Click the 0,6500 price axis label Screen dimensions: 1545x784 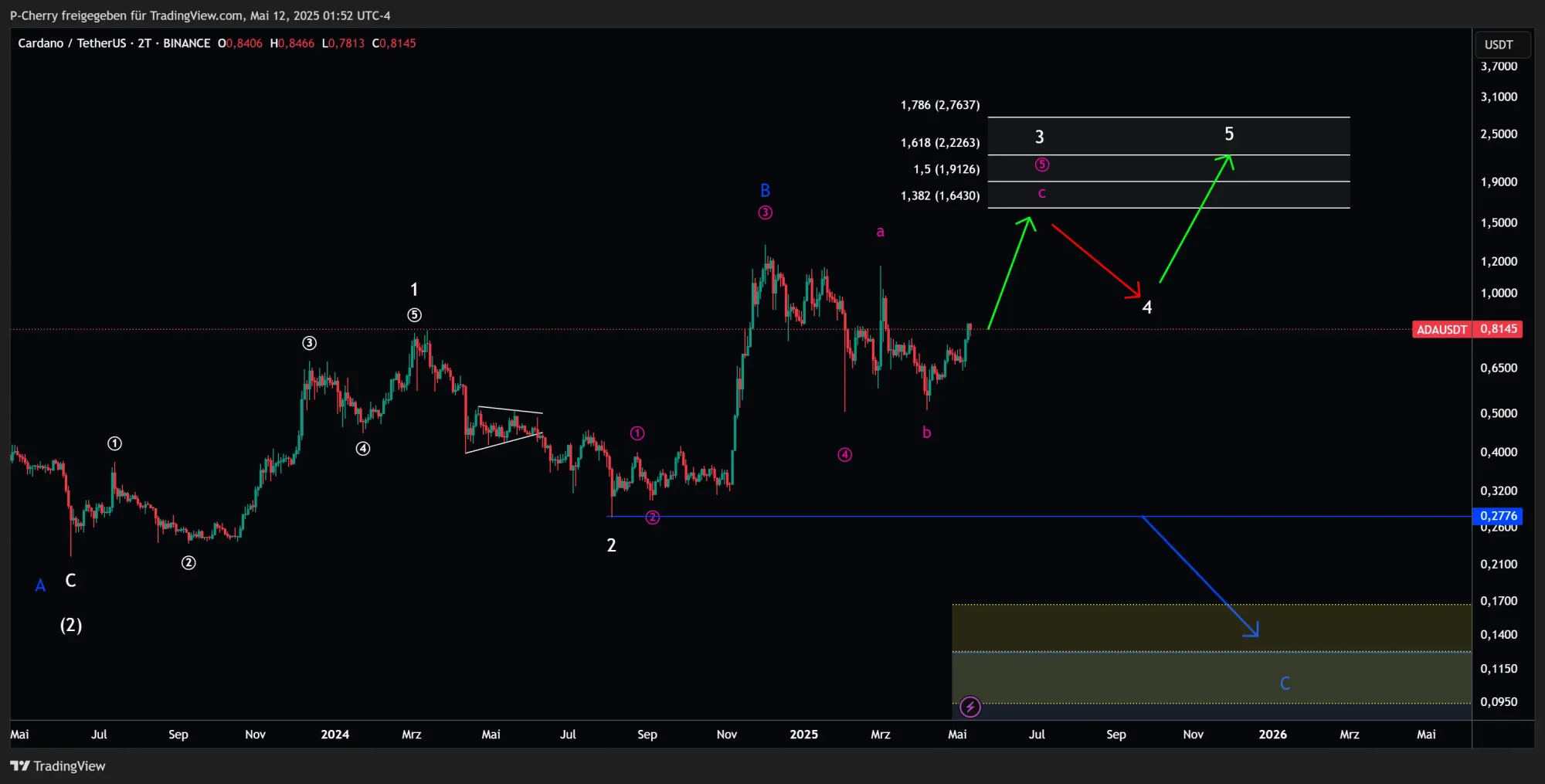tap(1499, 368)
